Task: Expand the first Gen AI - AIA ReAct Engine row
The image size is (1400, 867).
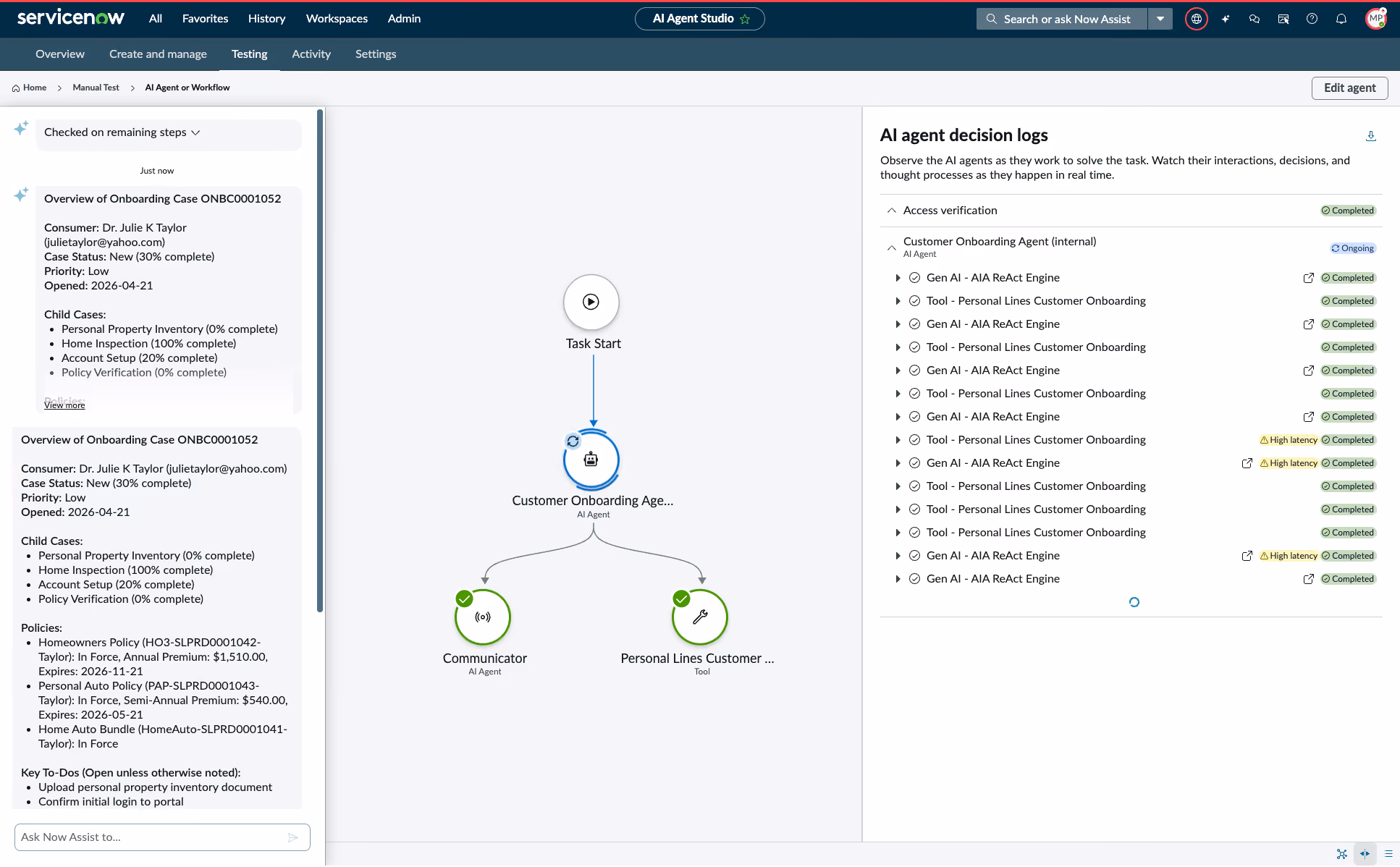Action: [898, 278]
